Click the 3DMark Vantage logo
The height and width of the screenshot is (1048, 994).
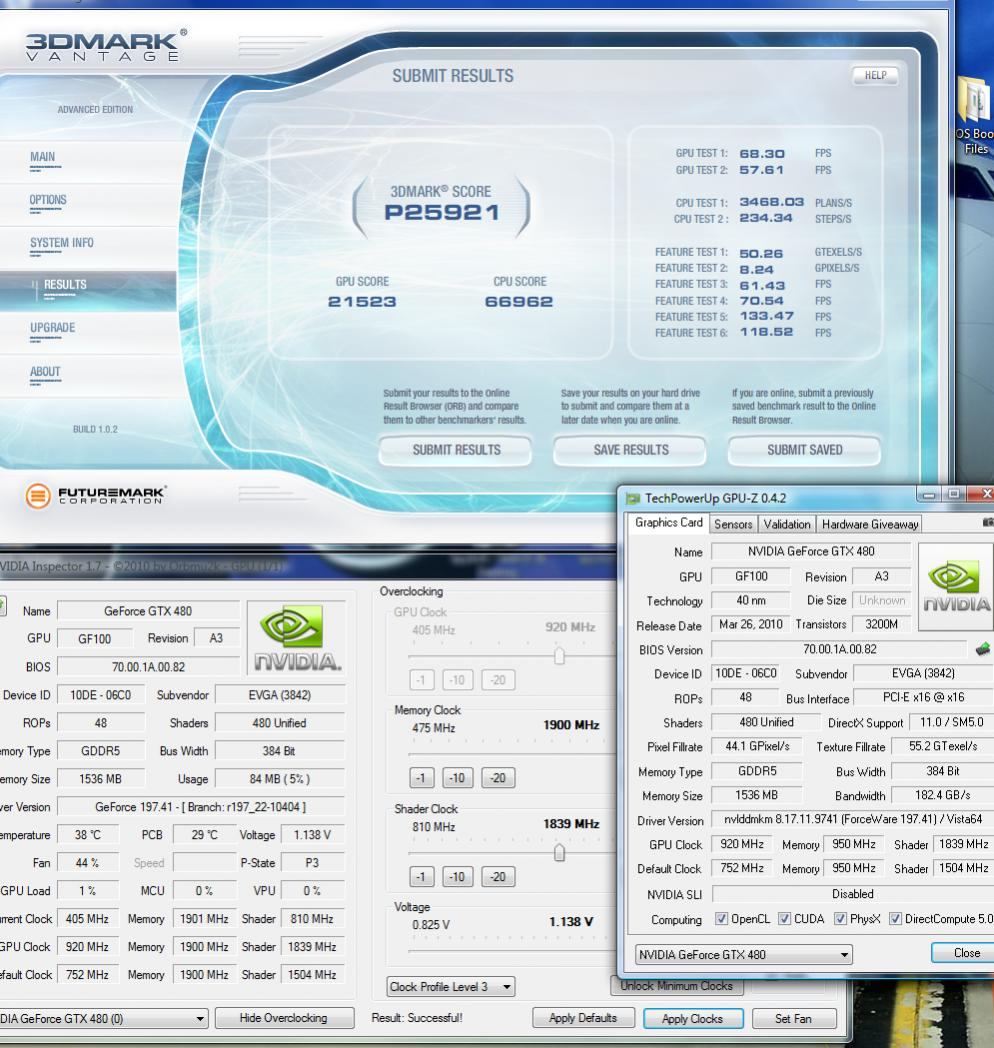106,46
